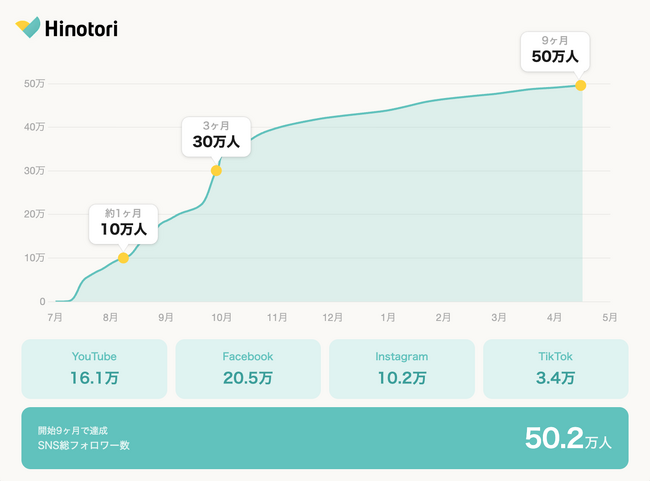The image size is (650, 481).
Task: Click the 20万 y-axis label
Action: (34, 214)
